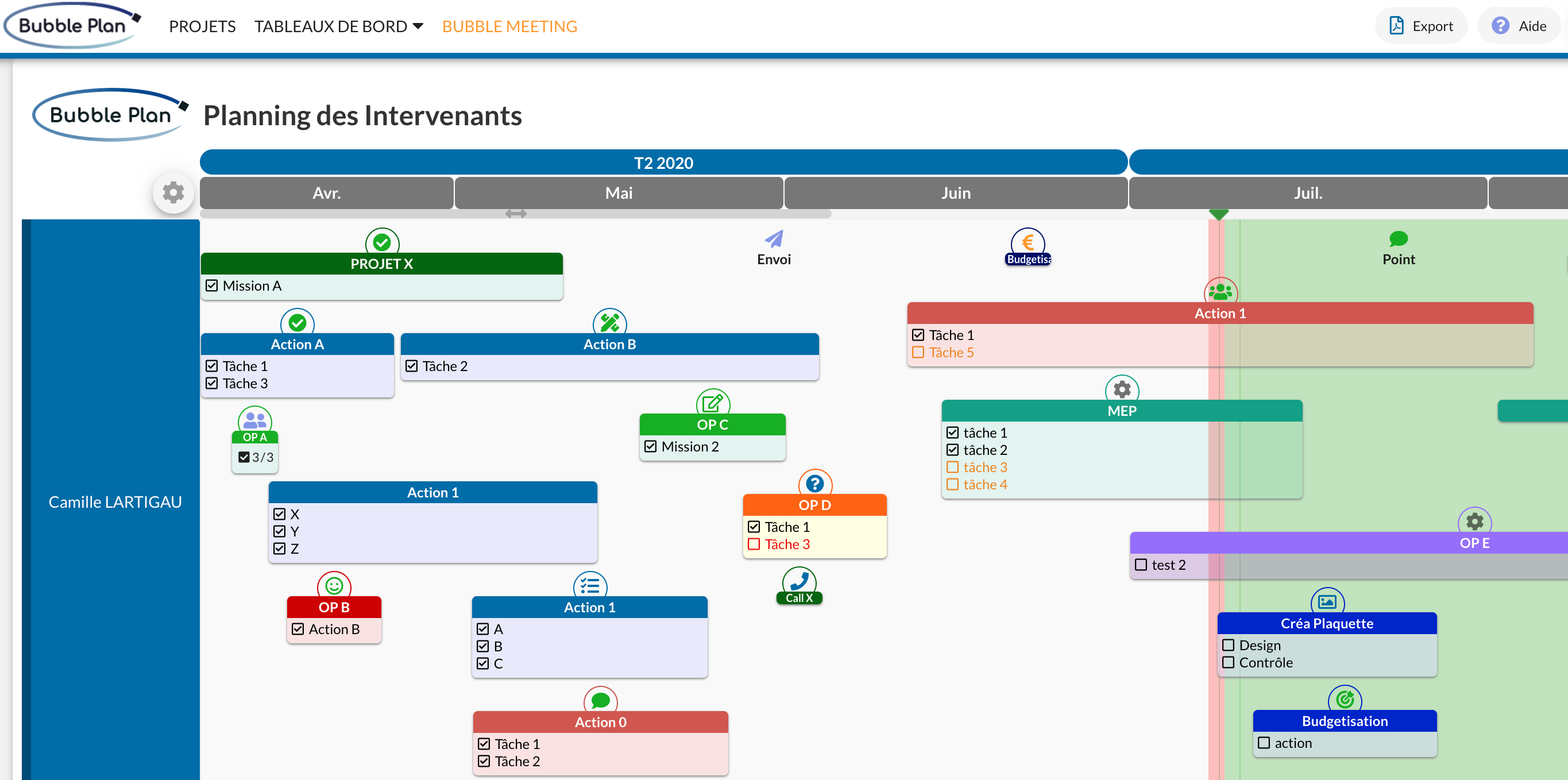Check the Tâche 3 checkbox in OP D
The height and width of the screenshot is (780, 1568).
[754, 545]
